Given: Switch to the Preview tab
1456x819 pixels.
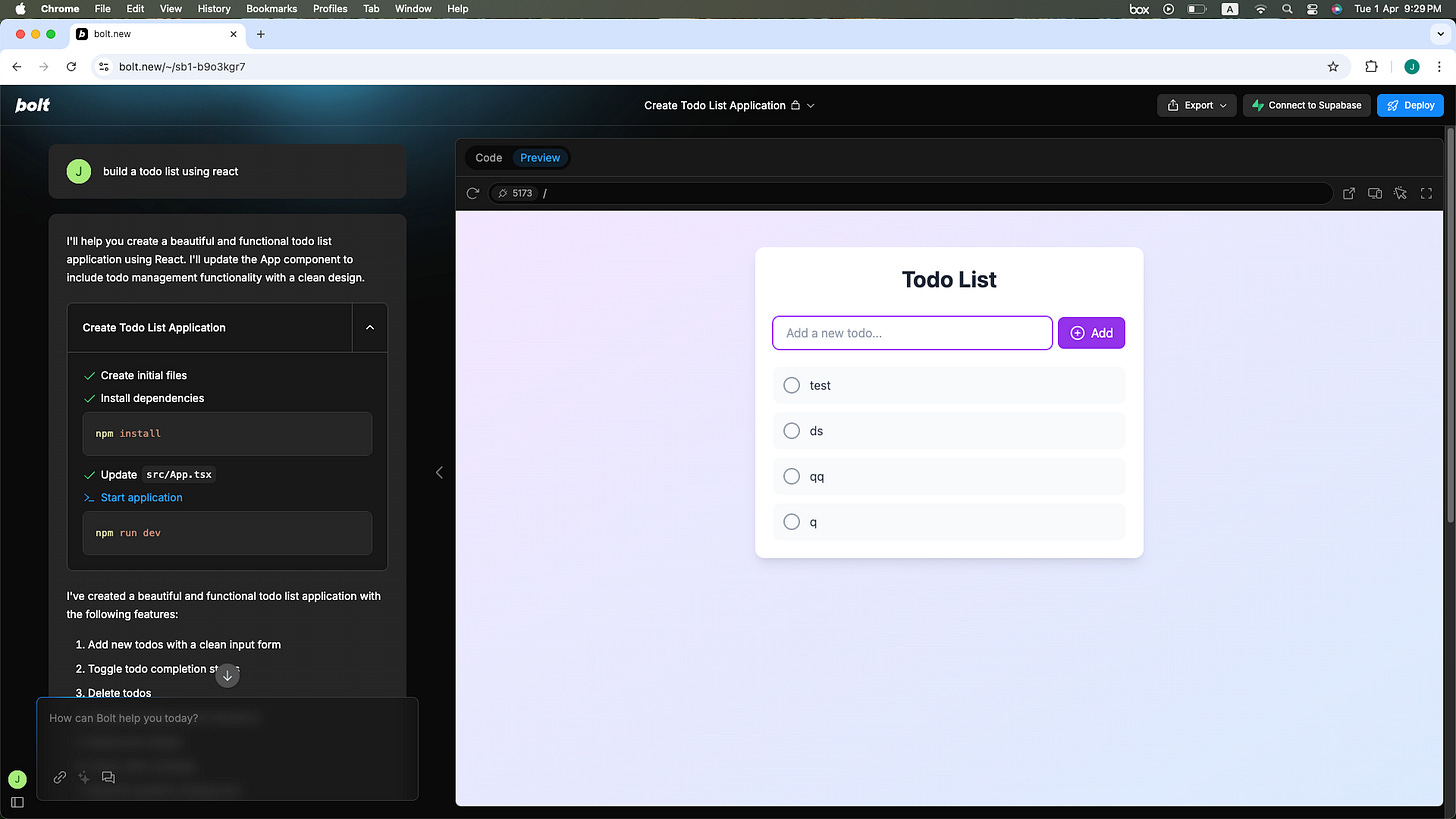Looking at the screenshot, I should pyautogui.click(x=540, y=158).
